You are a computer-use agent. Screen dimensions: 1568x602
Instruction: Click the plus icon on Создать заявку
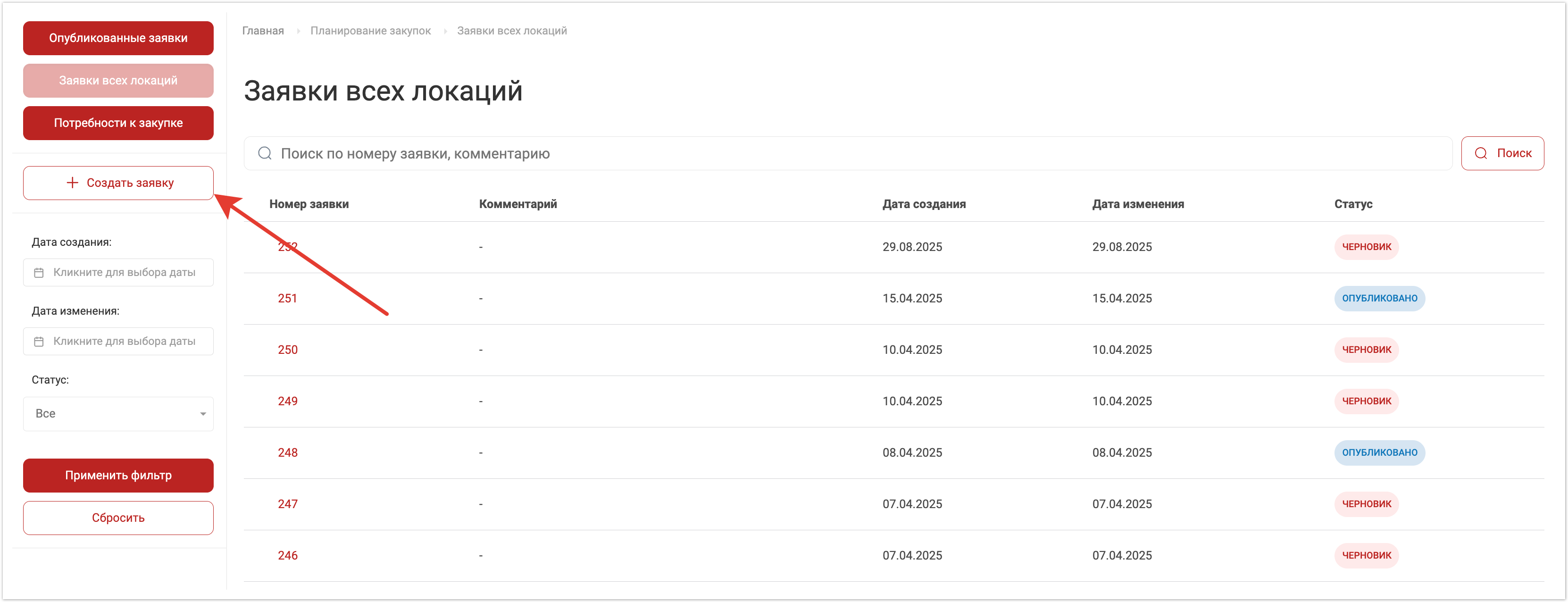pos(73,183)
